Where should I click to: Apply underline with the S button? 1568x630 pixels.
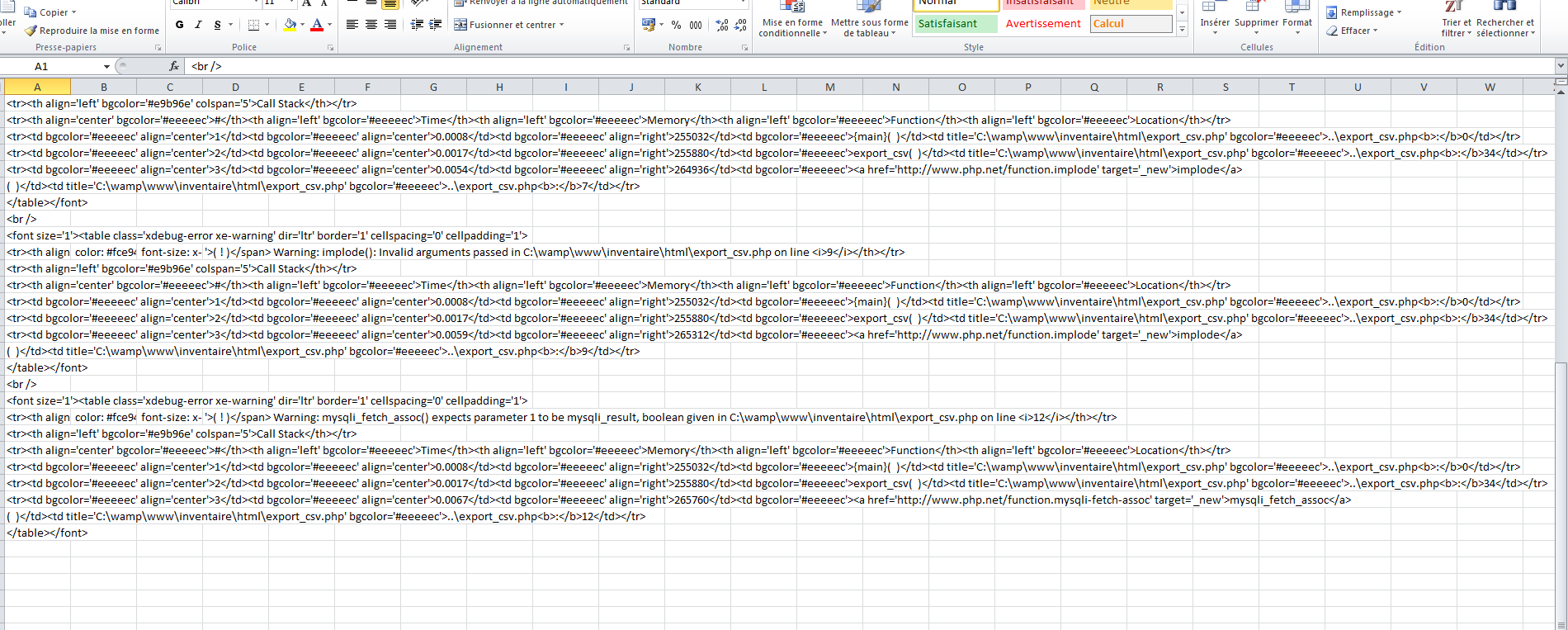tap(217, 25)
